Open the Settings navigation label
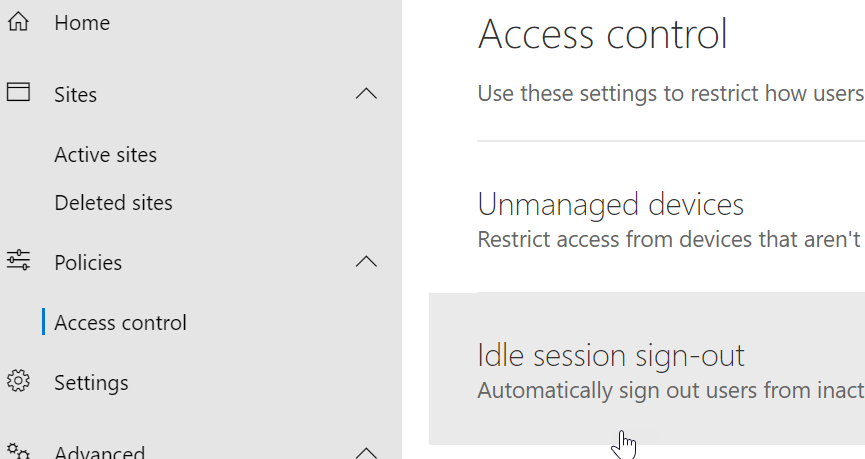 (91, 383)
